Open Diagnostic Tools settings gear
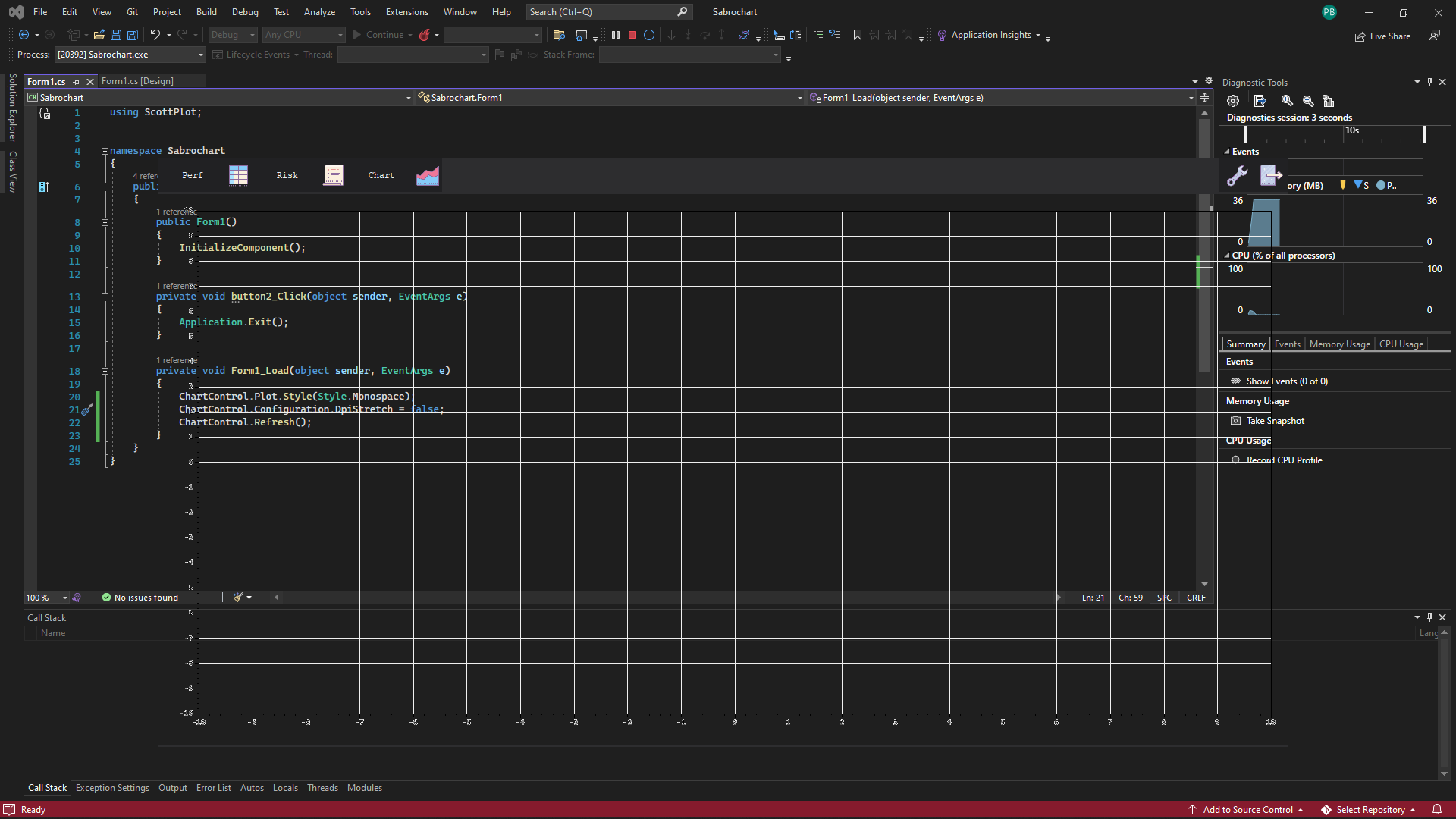The image size is (1456, 819). 1233,101
